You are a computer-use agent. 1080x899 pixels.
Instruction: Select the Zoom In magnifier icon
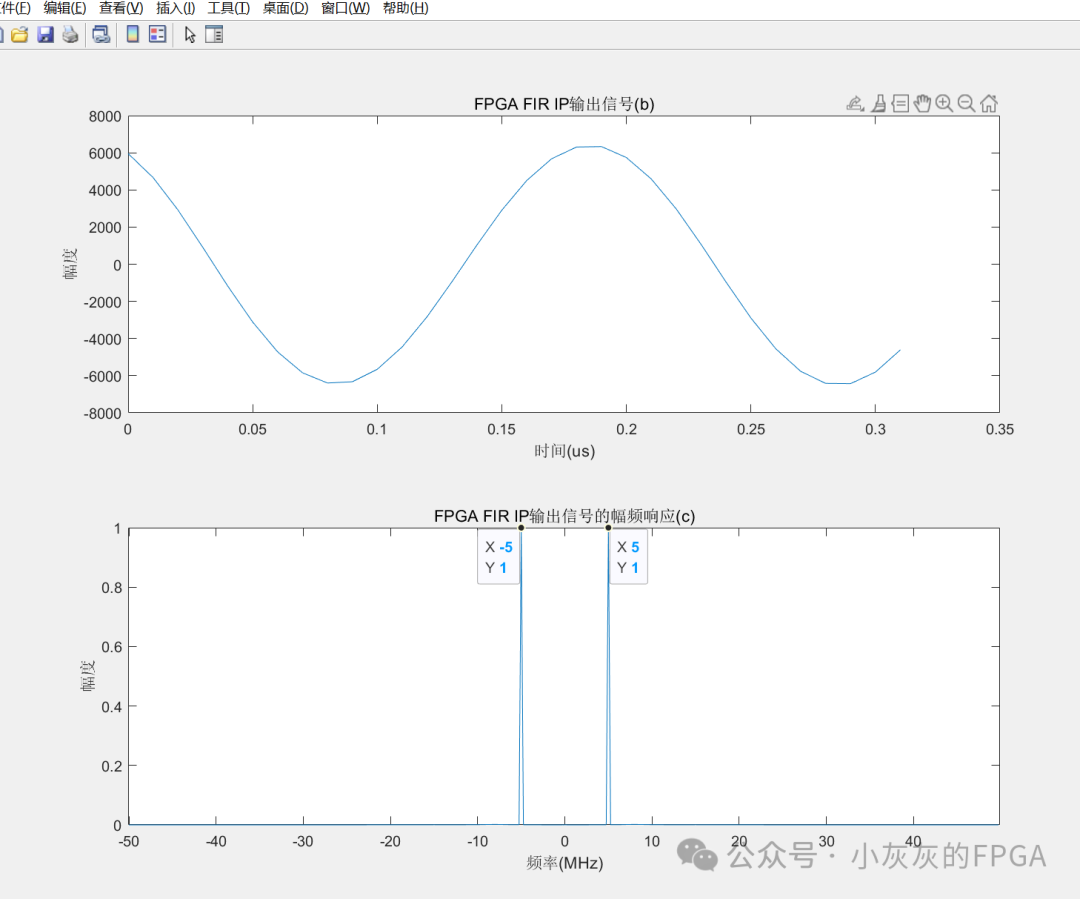pyautogui.click(x=944, y=104)
